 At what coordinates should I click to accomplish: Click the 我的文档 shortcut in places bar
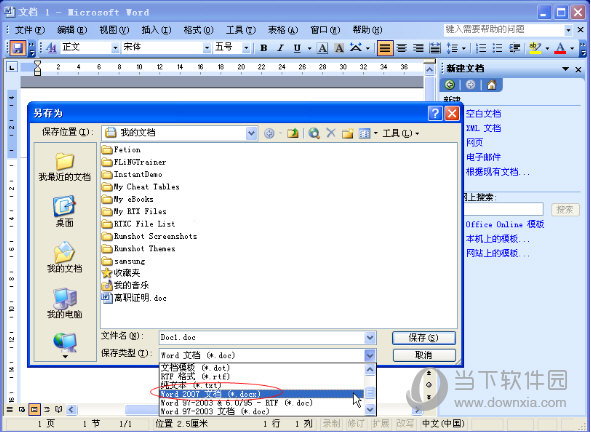pos(64,256)
